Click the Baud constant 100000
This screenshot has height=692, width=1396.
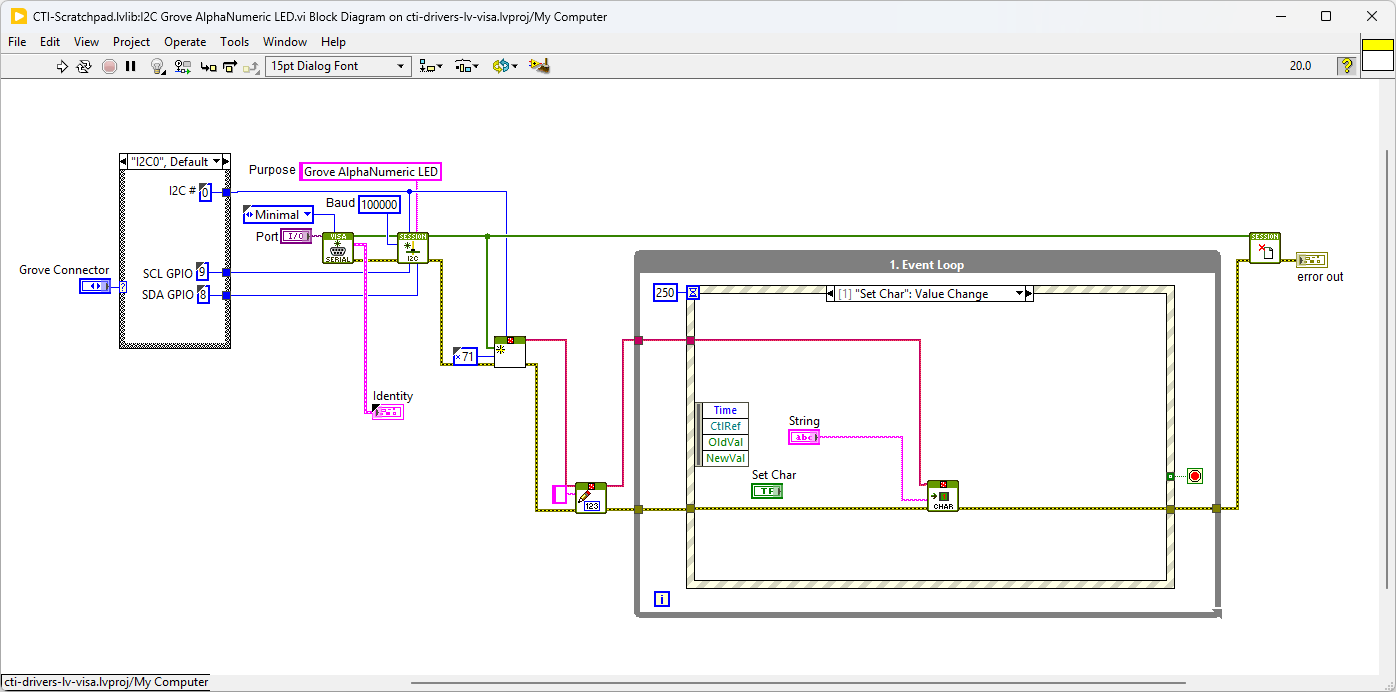click(379, 205)
